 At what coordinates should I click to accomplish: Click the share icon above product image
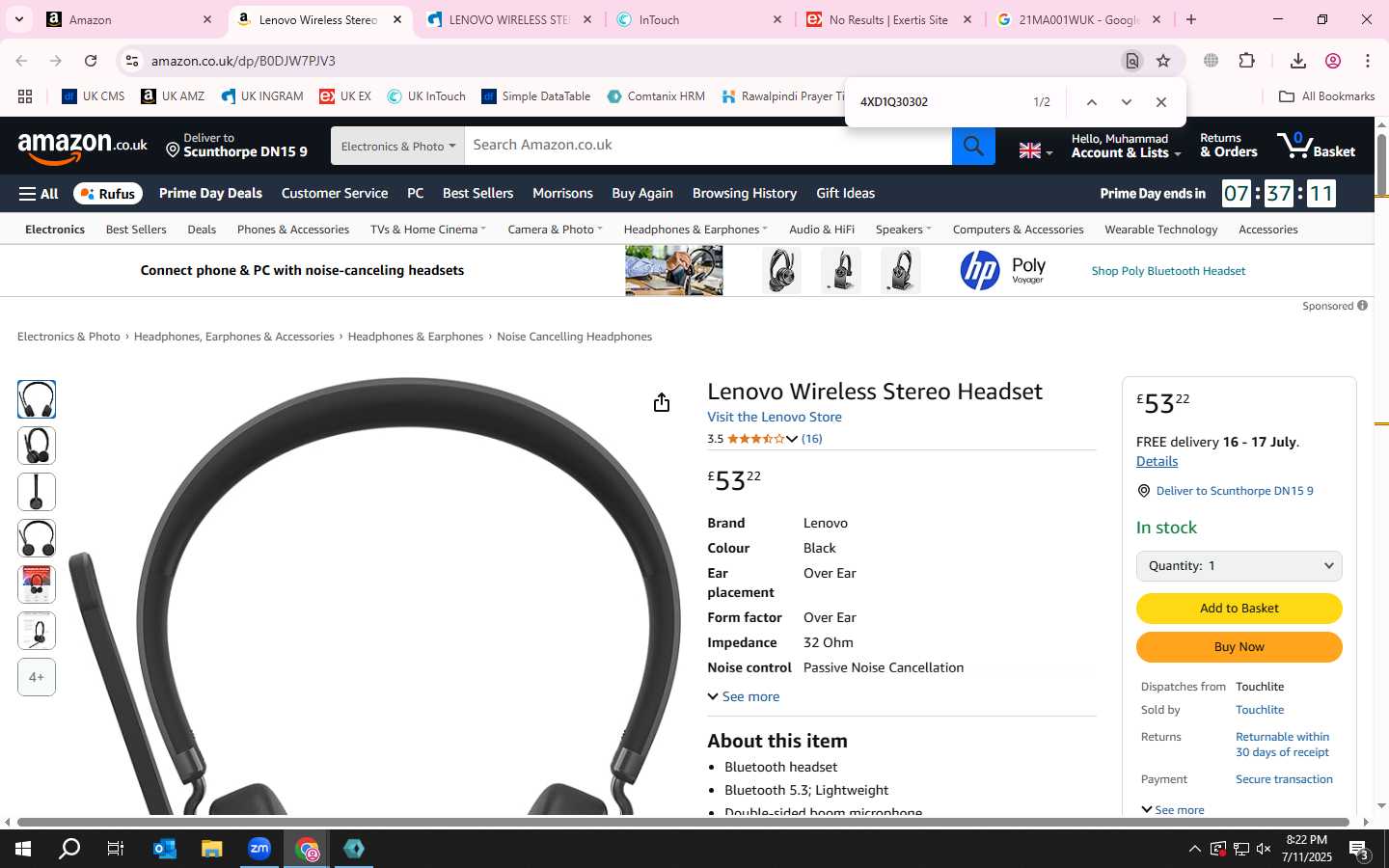(x=661, y=402)
